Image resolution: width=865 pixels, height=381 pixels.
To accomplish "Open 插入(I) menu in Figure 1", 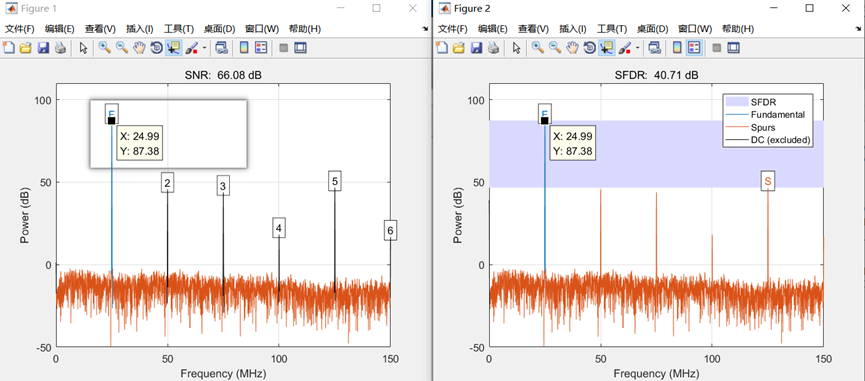I will click(140, 29).
